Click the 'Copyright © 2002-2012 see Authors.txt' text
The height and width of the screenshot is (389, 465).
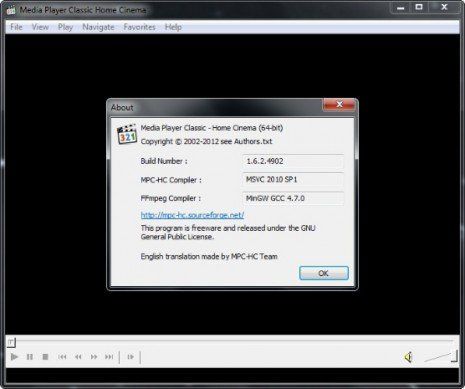pos(206,141)
